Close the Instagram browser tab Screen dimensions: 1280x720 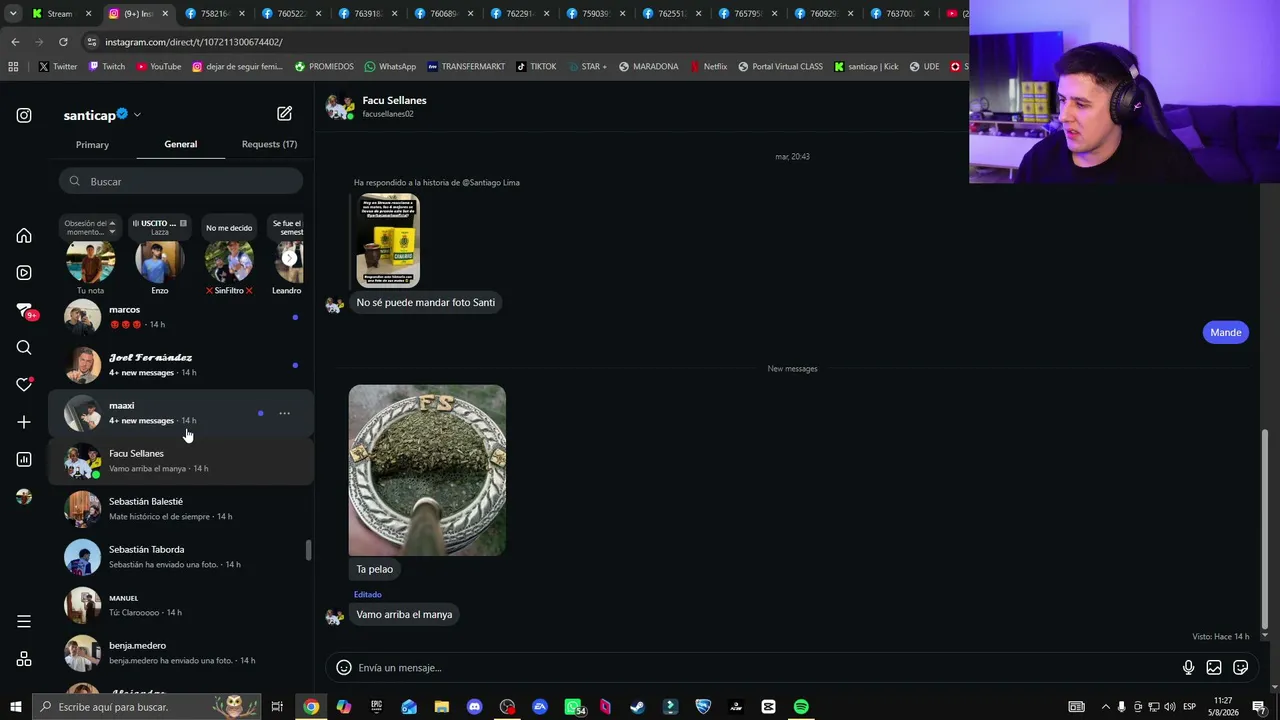[165, 14]
